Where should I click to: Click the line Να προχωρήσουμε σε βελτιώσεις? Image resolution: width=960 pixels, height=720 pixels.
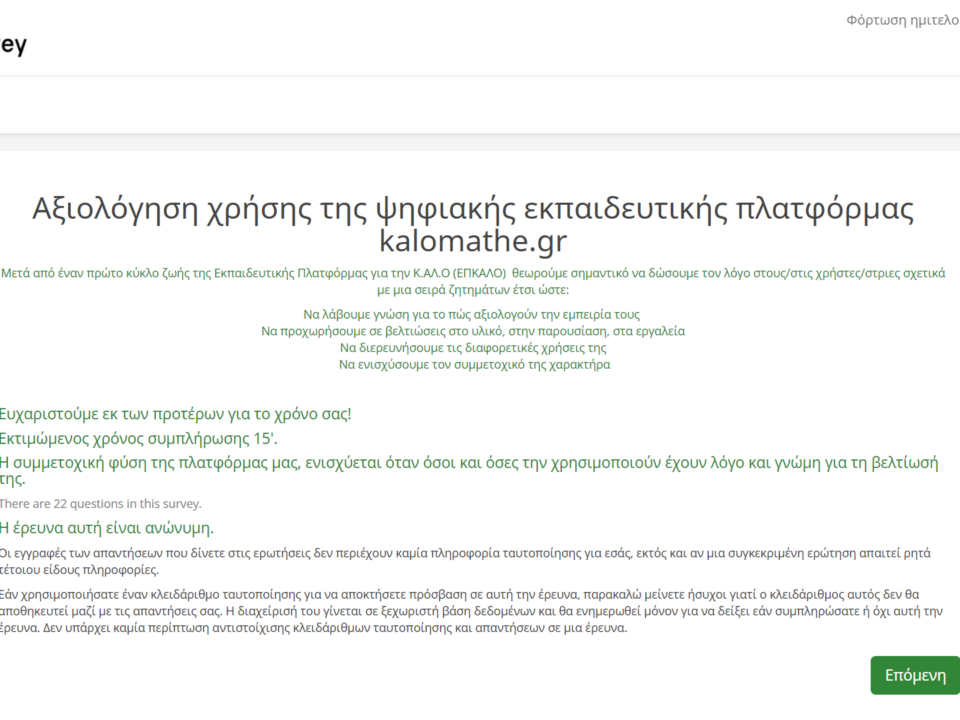(x=472, y=331)
